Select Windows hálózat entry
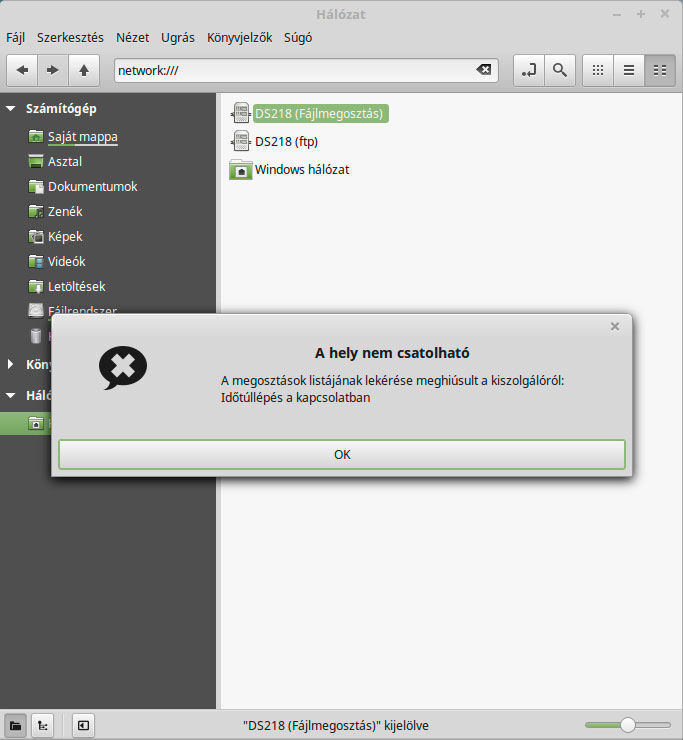Screen dimensions: 683x740 point(302,170)
